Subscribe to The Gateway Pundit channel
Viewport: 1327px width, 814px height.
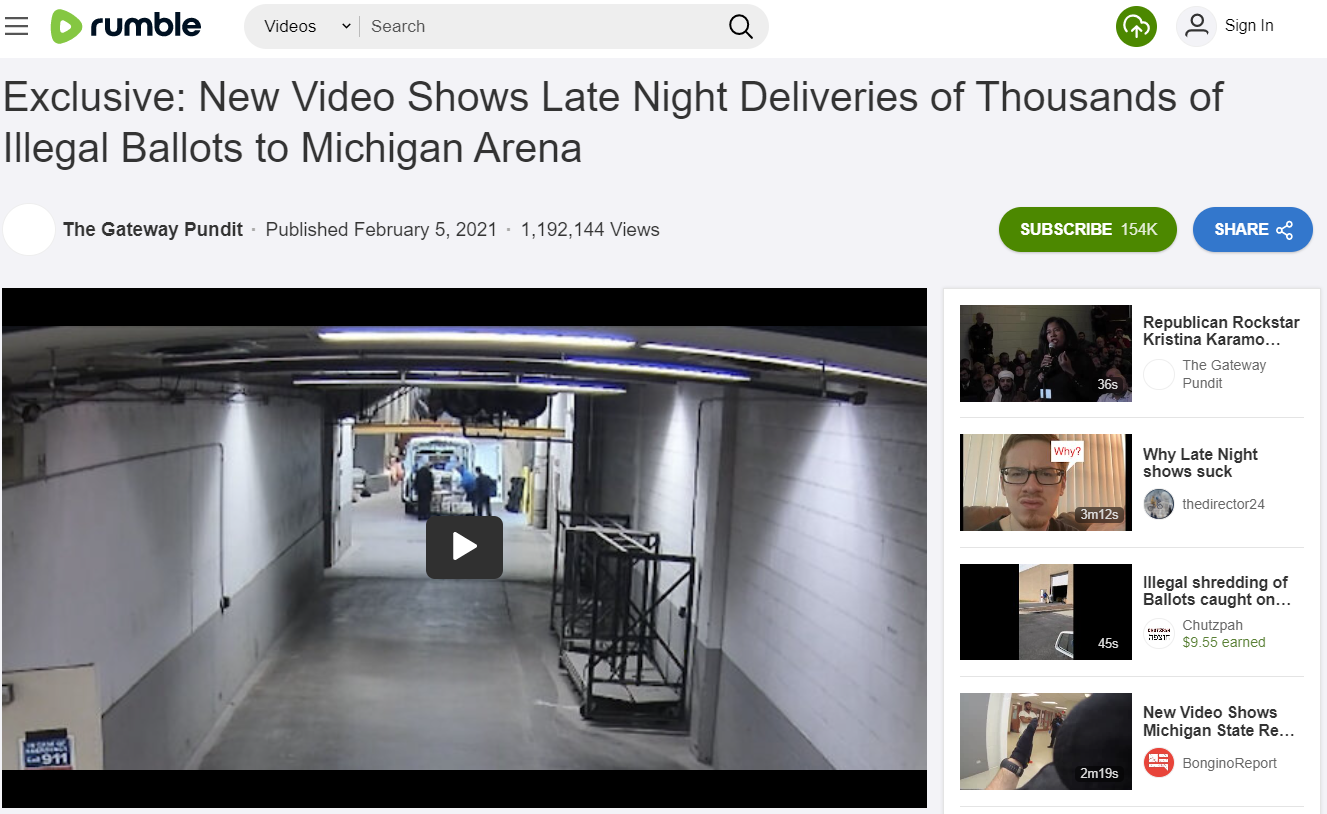coord(1088,229)
